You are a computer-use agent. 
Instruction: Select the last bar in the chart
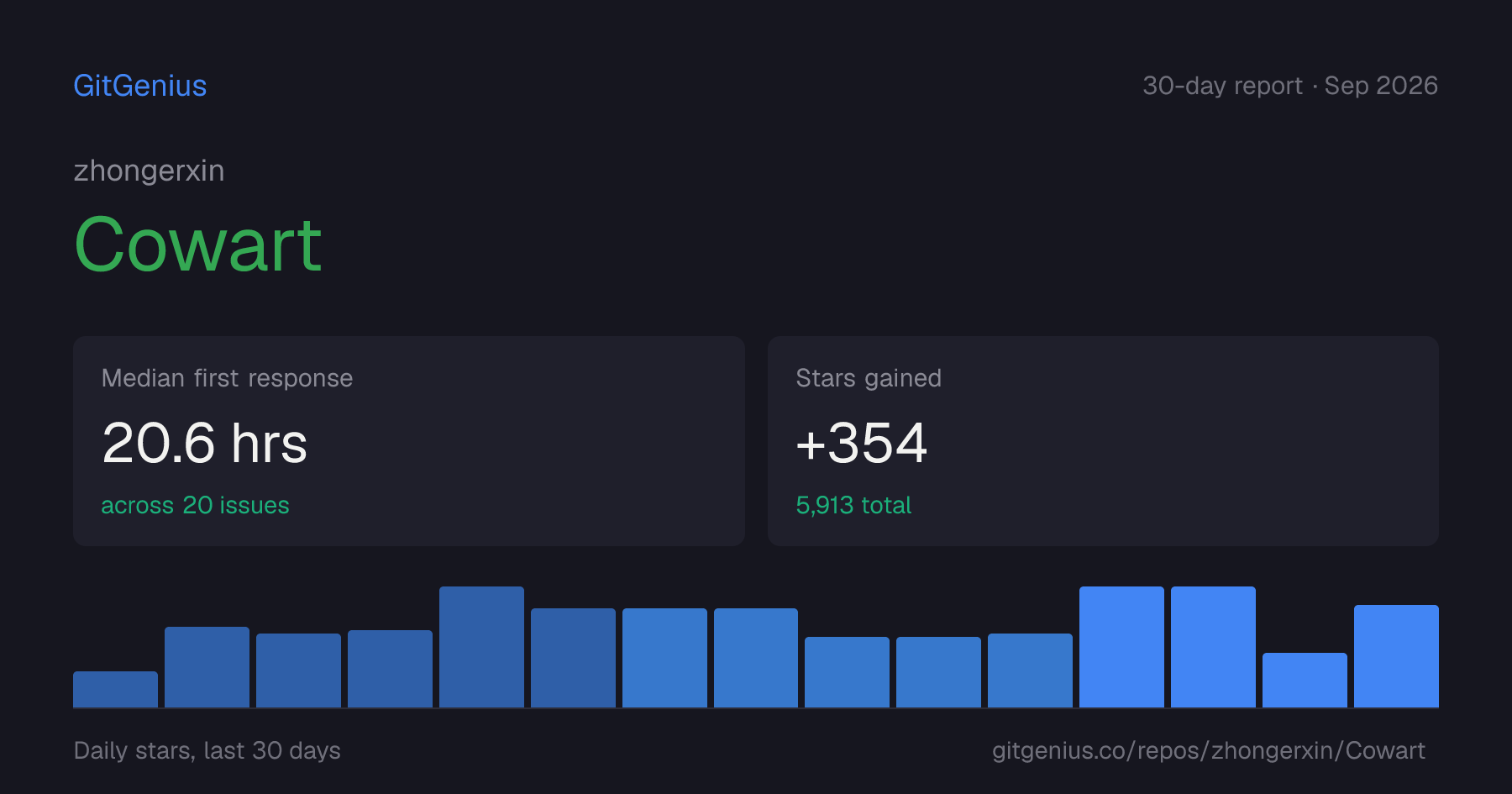pyautogui.click(x=1396, y=656)
